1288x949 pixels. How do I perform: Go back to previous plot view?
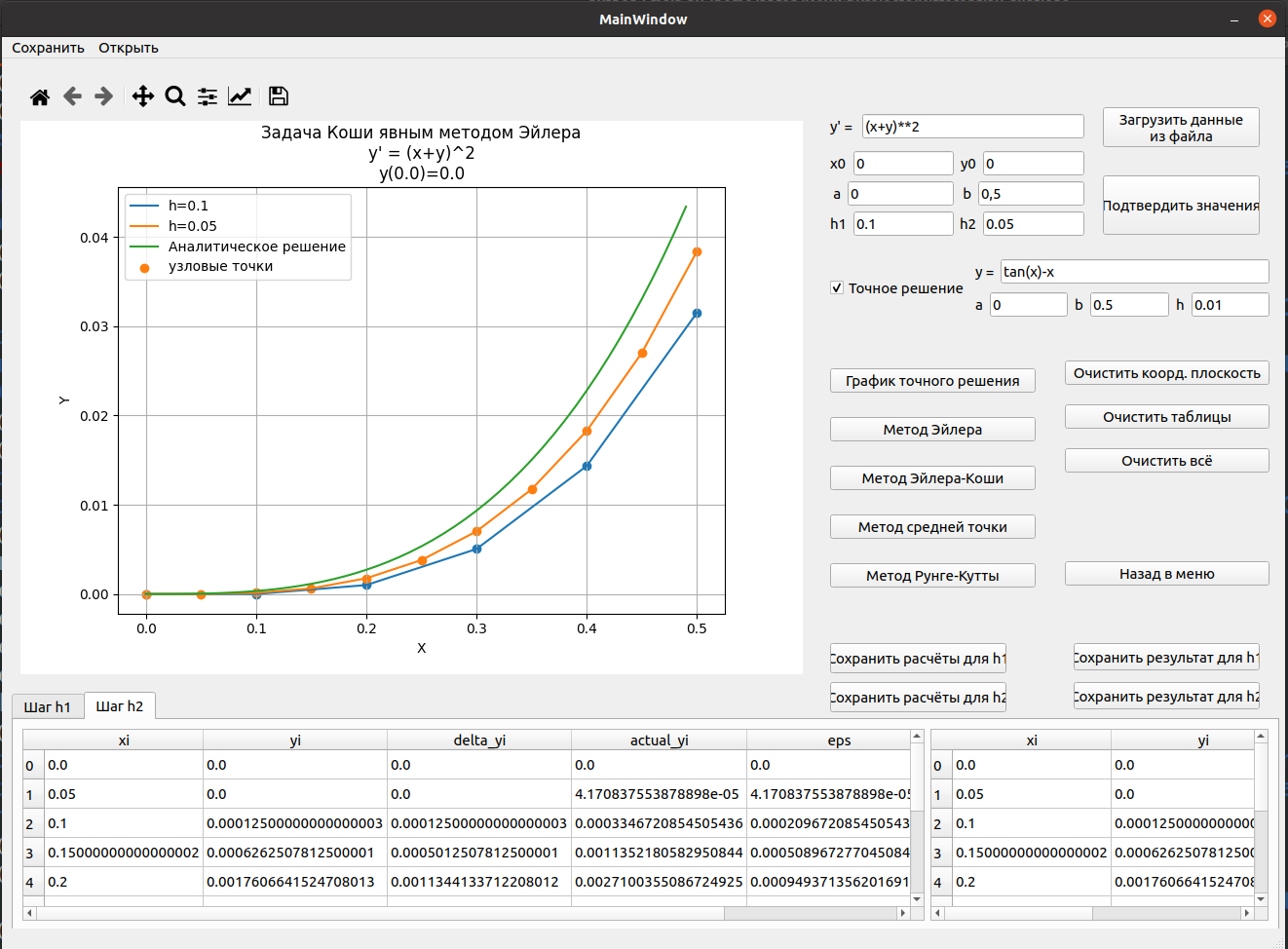pyautogui.click(x=72, y=96)
